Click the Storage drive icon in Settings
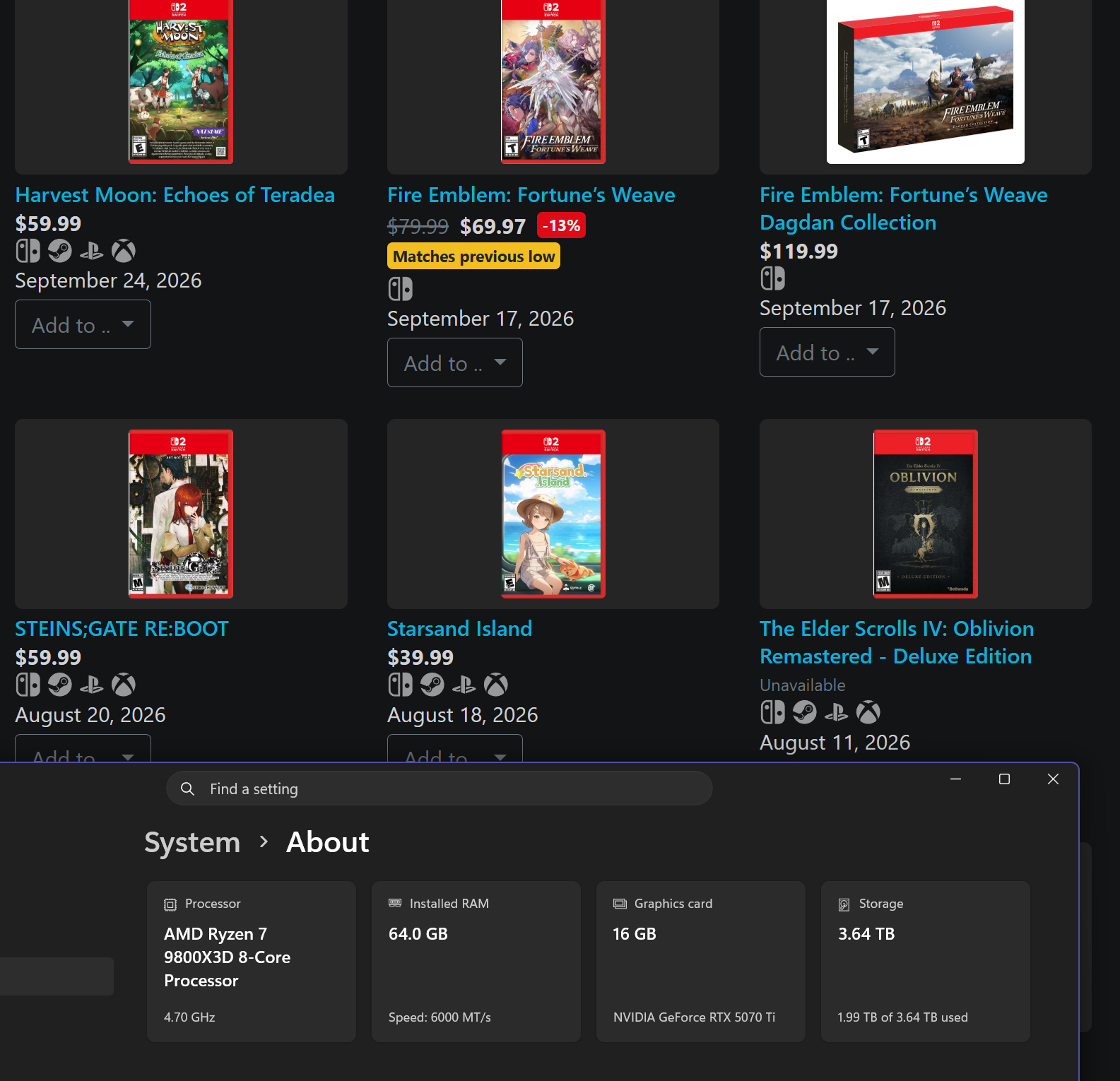 coord(844,904)
